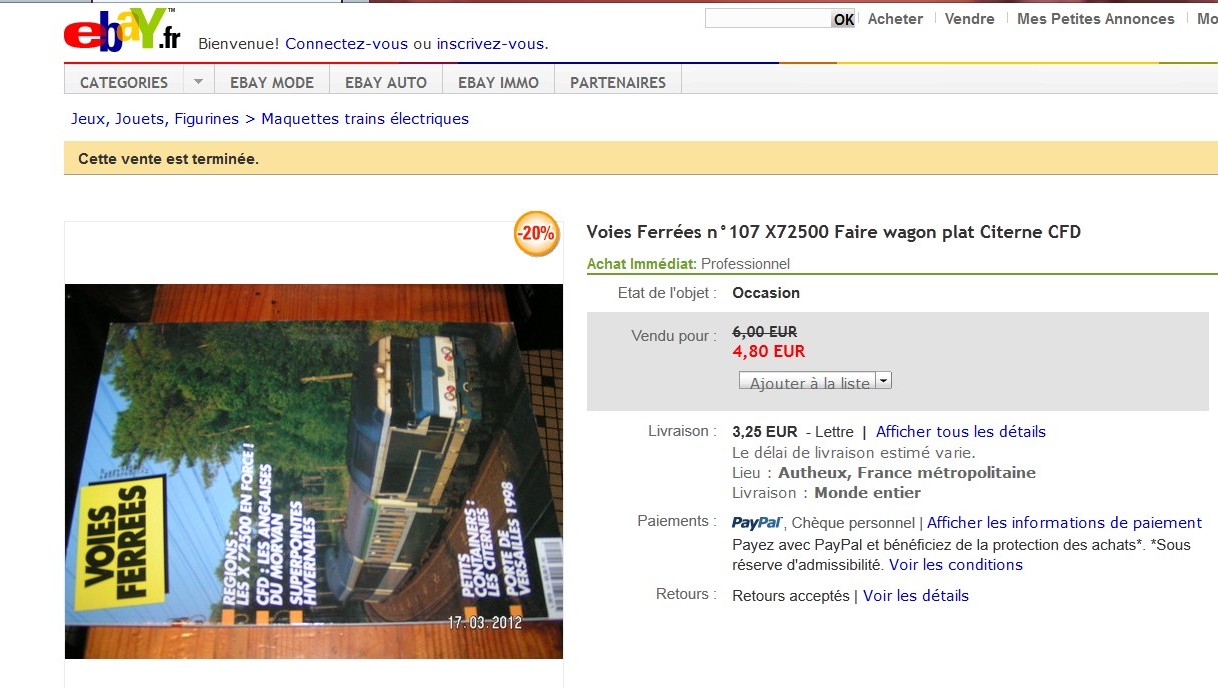1218x688 pixels.
Task: Click inside the search input field
Action: tap(768, 19)
